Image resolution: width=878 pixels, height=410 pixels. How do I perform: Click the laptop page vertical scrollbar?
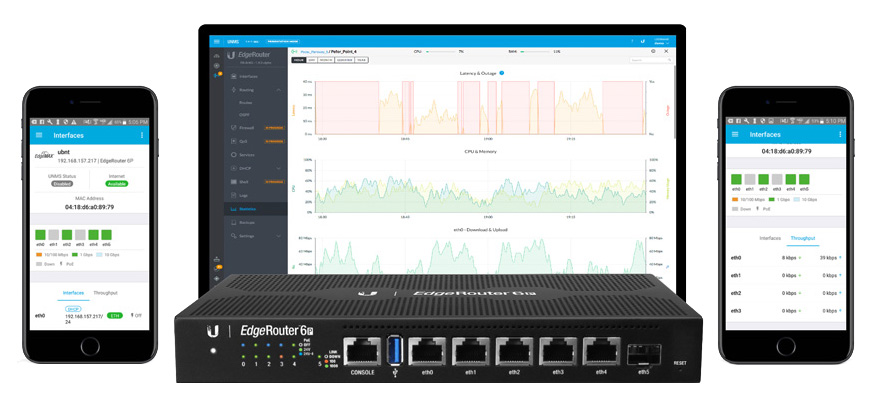click(674, 104)
